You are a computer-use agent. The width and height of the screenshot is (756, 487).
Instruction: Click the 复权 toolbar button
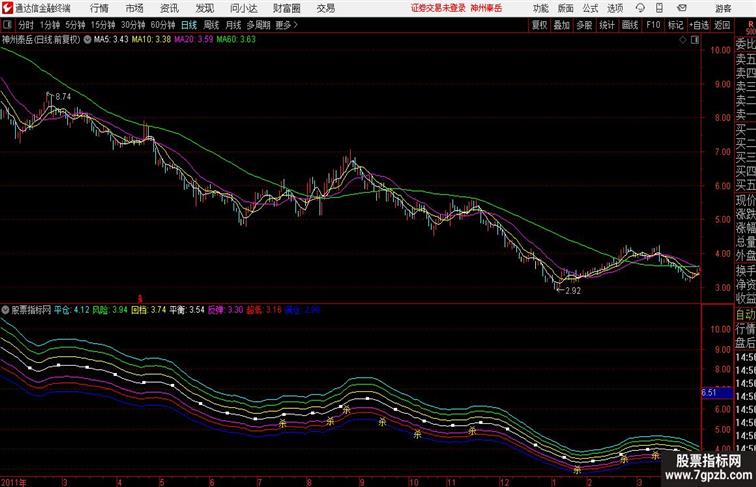[x=540, y=25]
